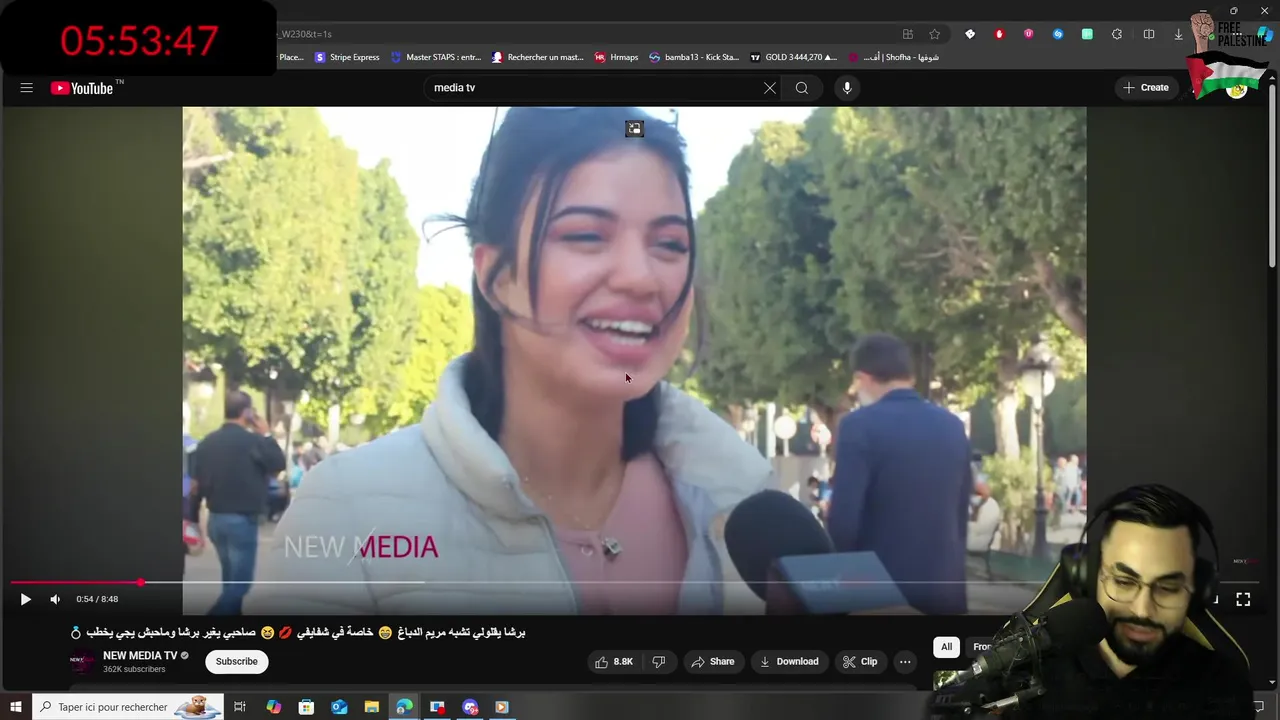The image size is (1280, 720).
Task: Click the green square extension icon
Action: [1087, 34]
